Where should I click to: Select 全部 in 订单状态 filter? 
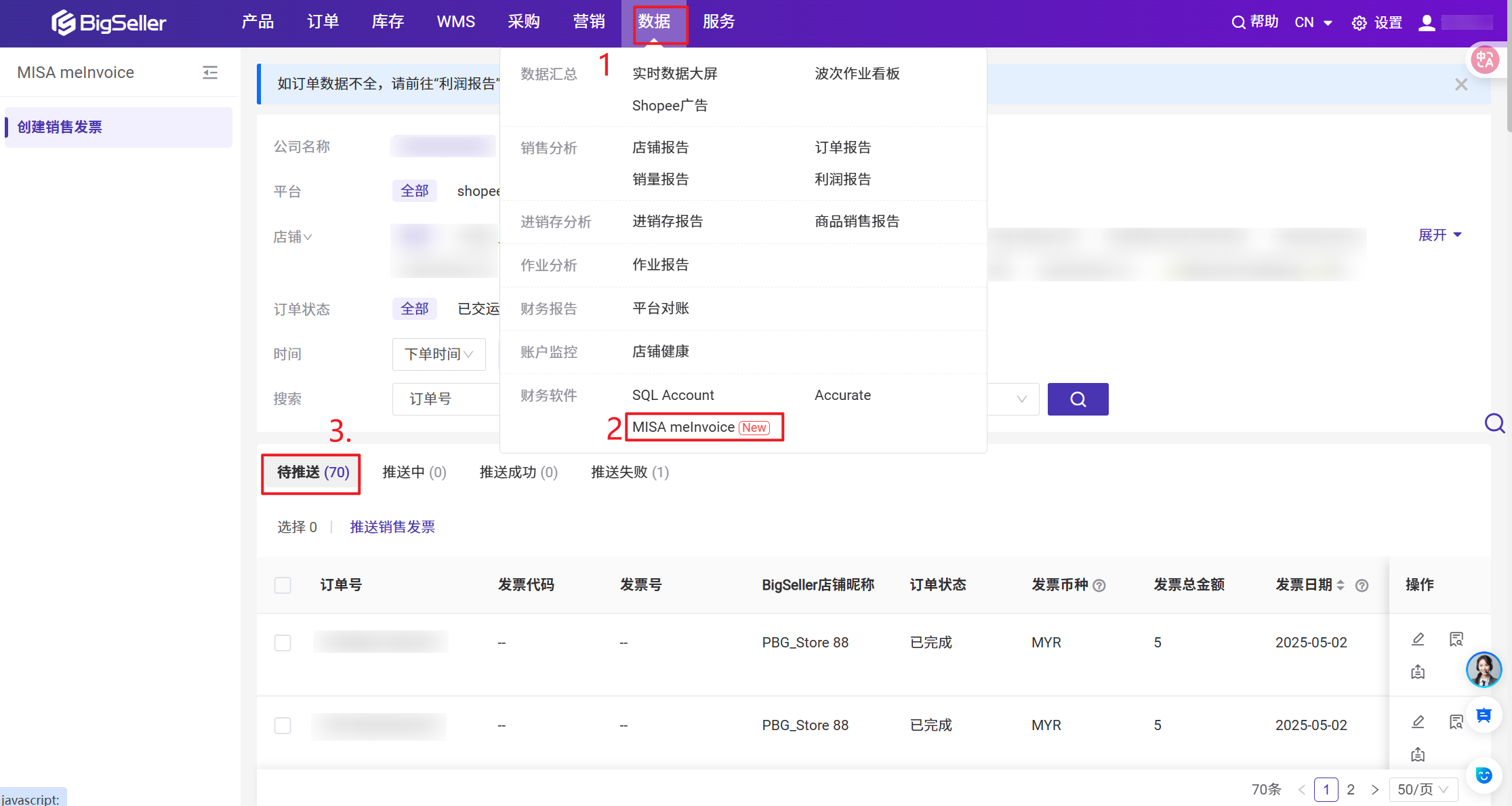click(415, 309)
